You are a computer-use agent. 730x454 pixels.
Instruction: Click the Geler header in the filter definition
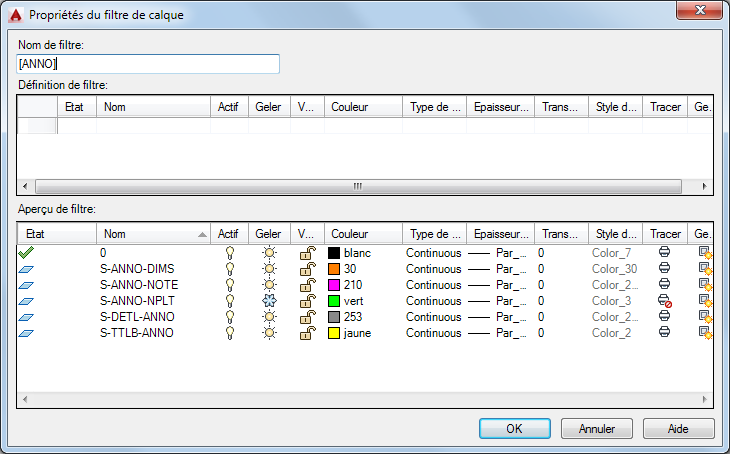pyautogui.click(x=269, y=107)
